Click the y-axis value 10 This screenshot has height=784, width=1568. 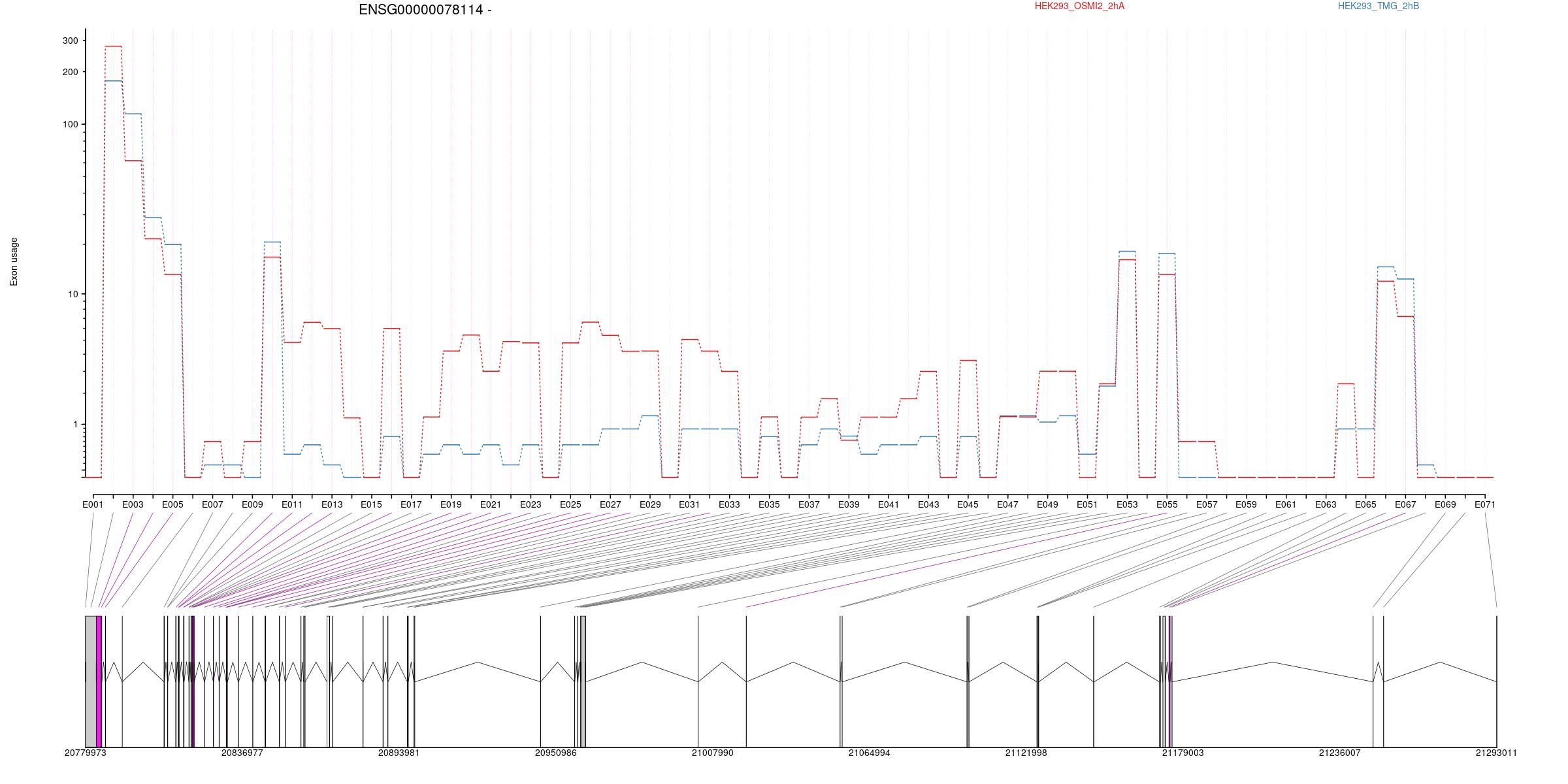tap(73, 294)
